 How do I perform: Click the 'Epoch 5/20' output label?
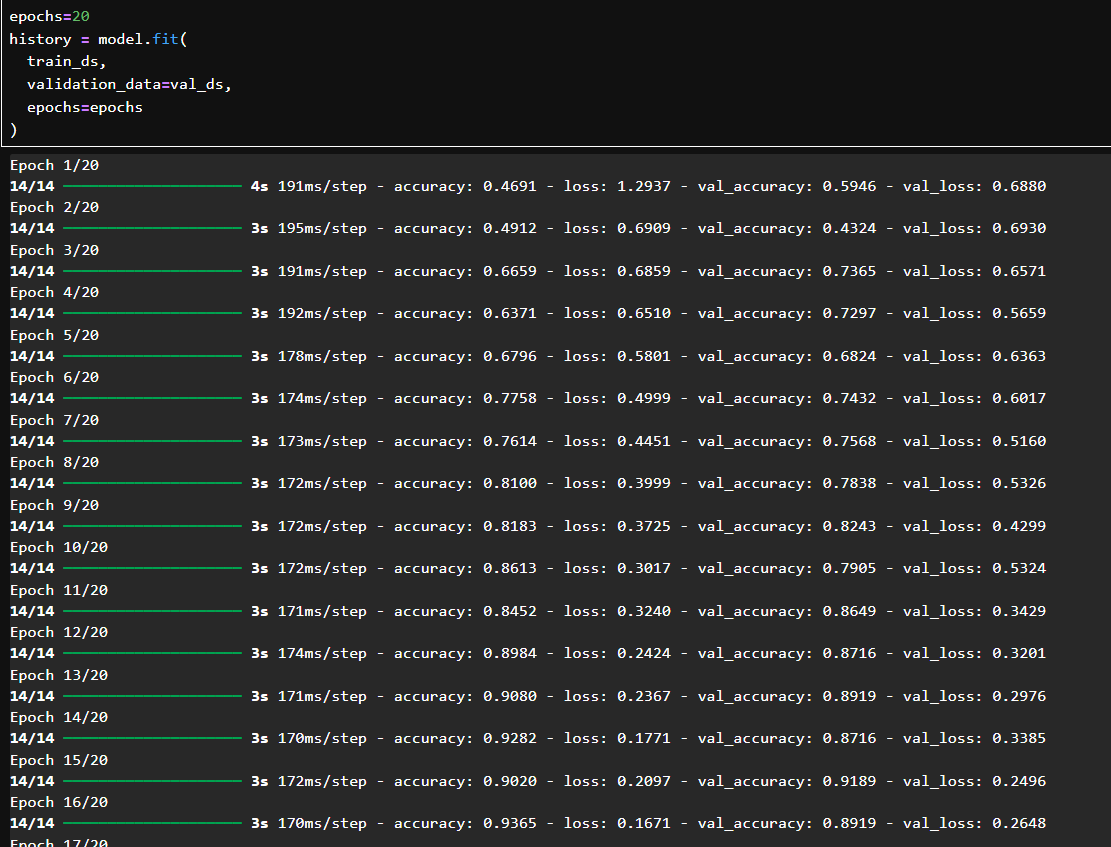55,335
